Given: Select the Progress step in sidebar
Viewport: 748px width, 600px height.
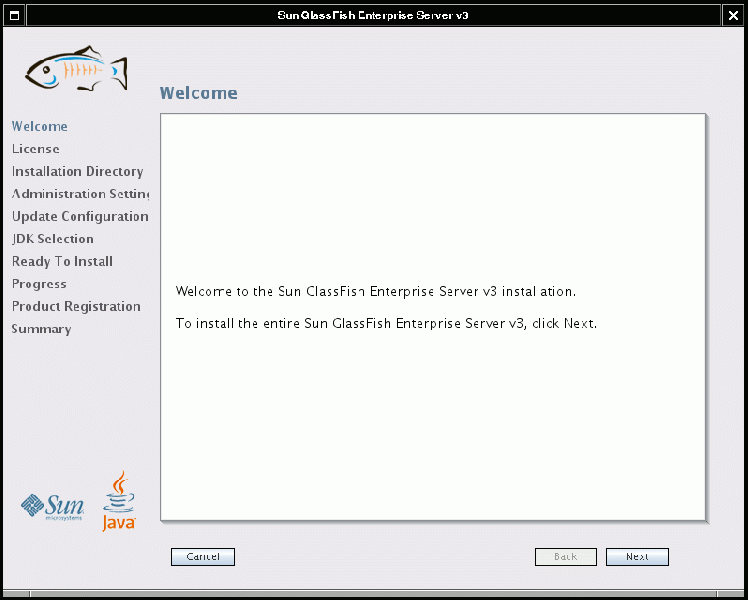Looking at the screenshot, I should pos(39,284).
